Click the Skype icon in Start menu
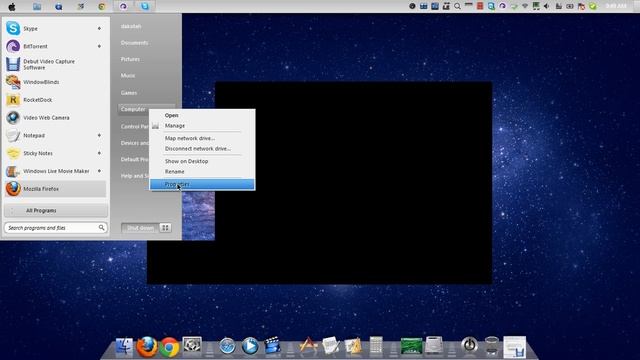 [13, 29]
